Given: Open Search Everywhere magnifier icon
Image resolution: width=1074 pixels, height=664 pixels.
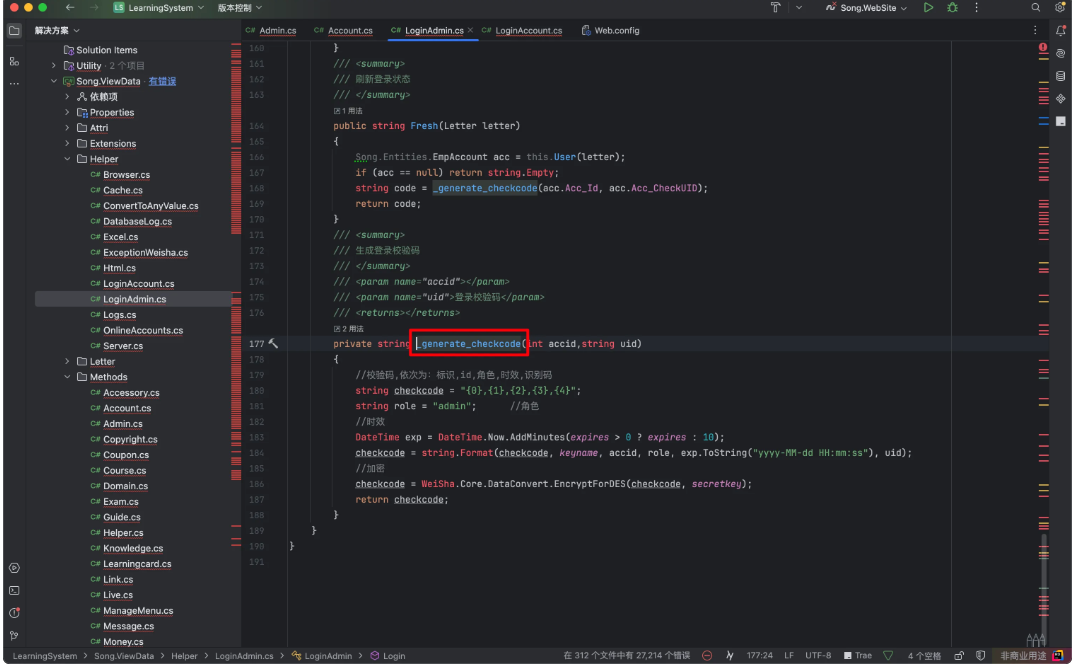Looking at the screenshot, I should [1036, 8].
